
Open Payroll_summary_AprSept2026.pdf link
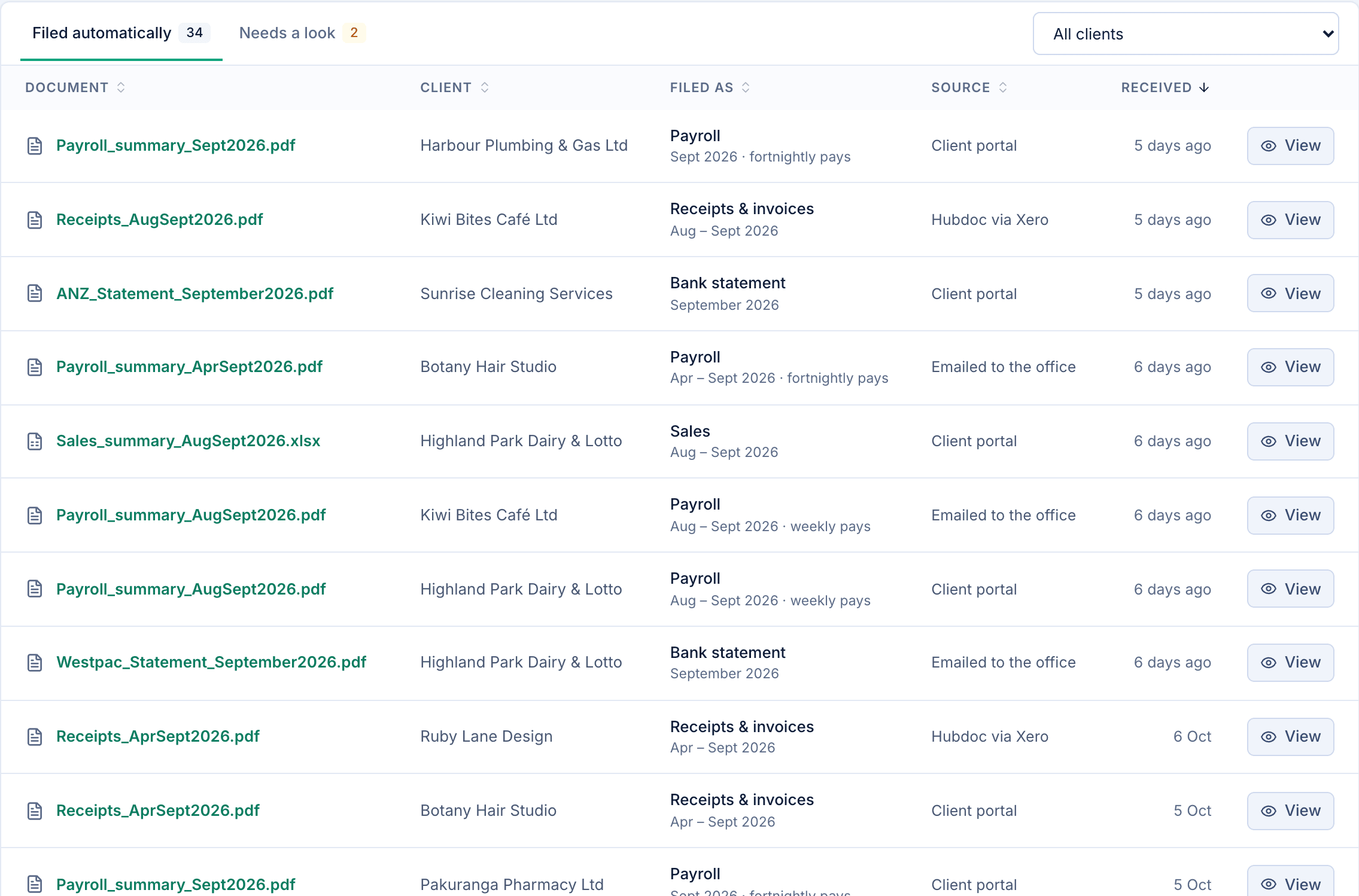coord(189,367)
